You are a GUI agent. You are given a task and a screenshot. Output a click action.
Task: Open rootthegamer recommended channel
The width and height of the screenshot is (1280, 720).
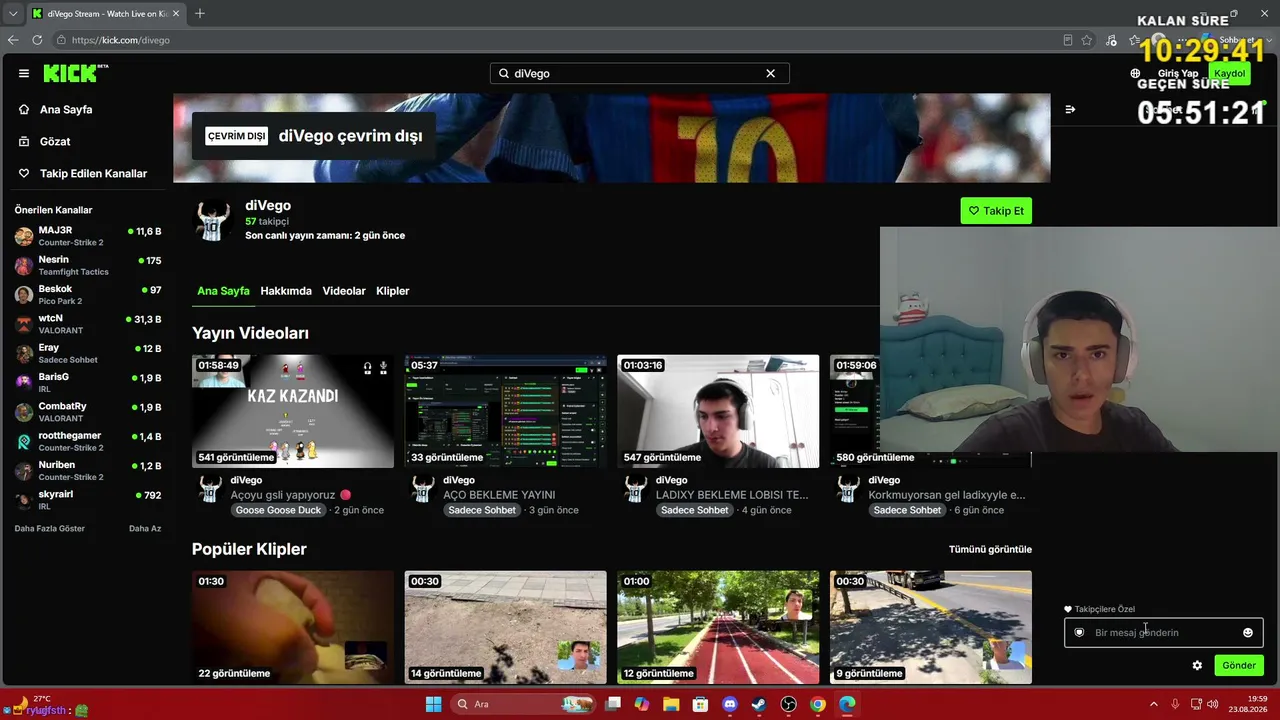pyautogui.click(x=88, y=441)
